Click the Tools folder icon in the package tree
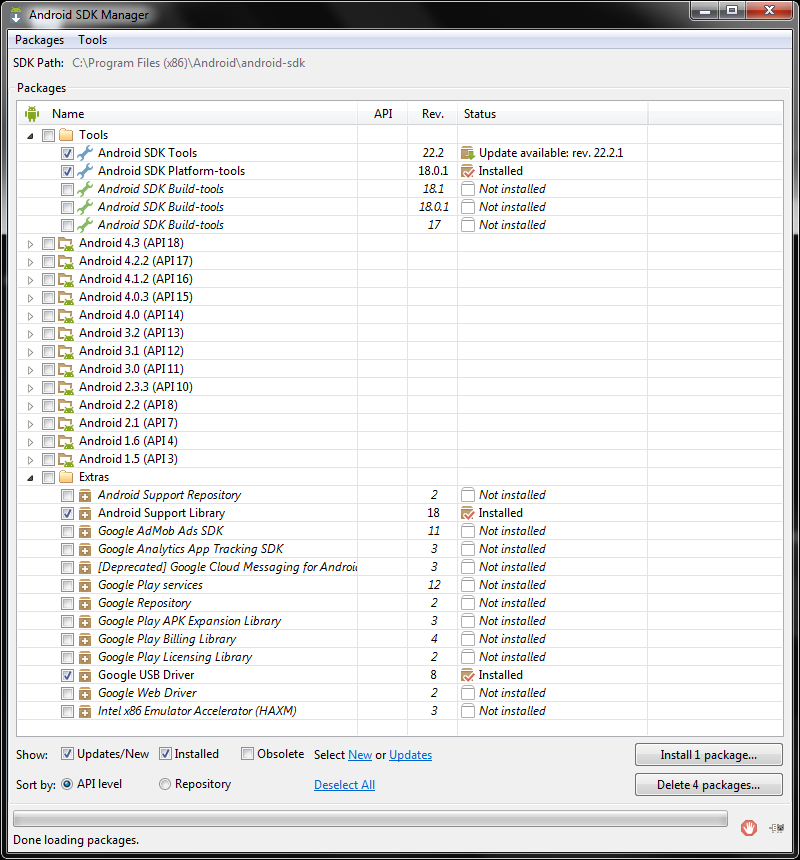 66,135
